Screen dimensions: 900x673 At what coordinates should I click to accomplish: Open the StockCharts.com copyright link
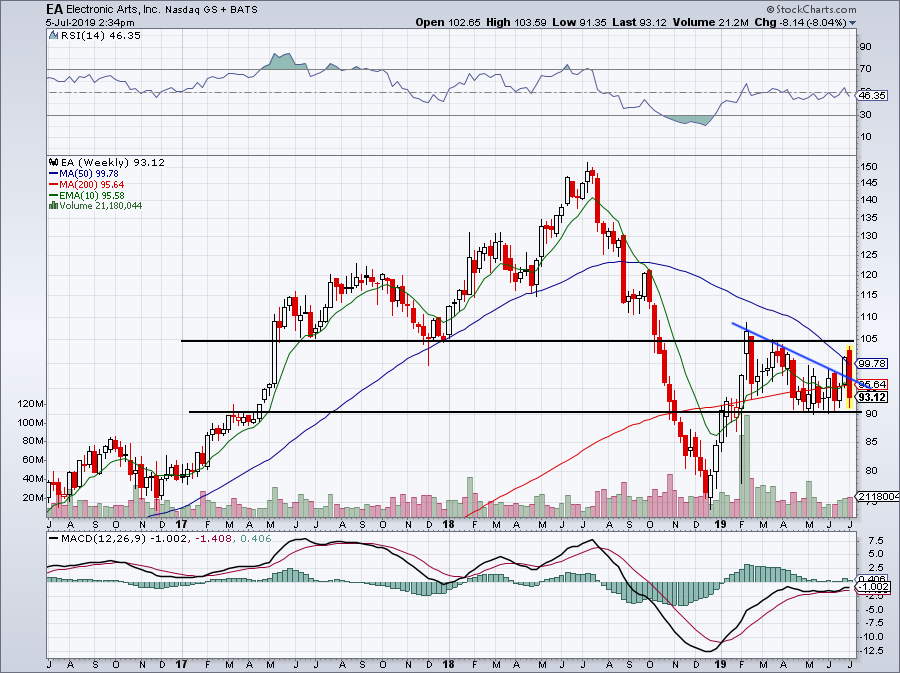(x=811, y=9)
